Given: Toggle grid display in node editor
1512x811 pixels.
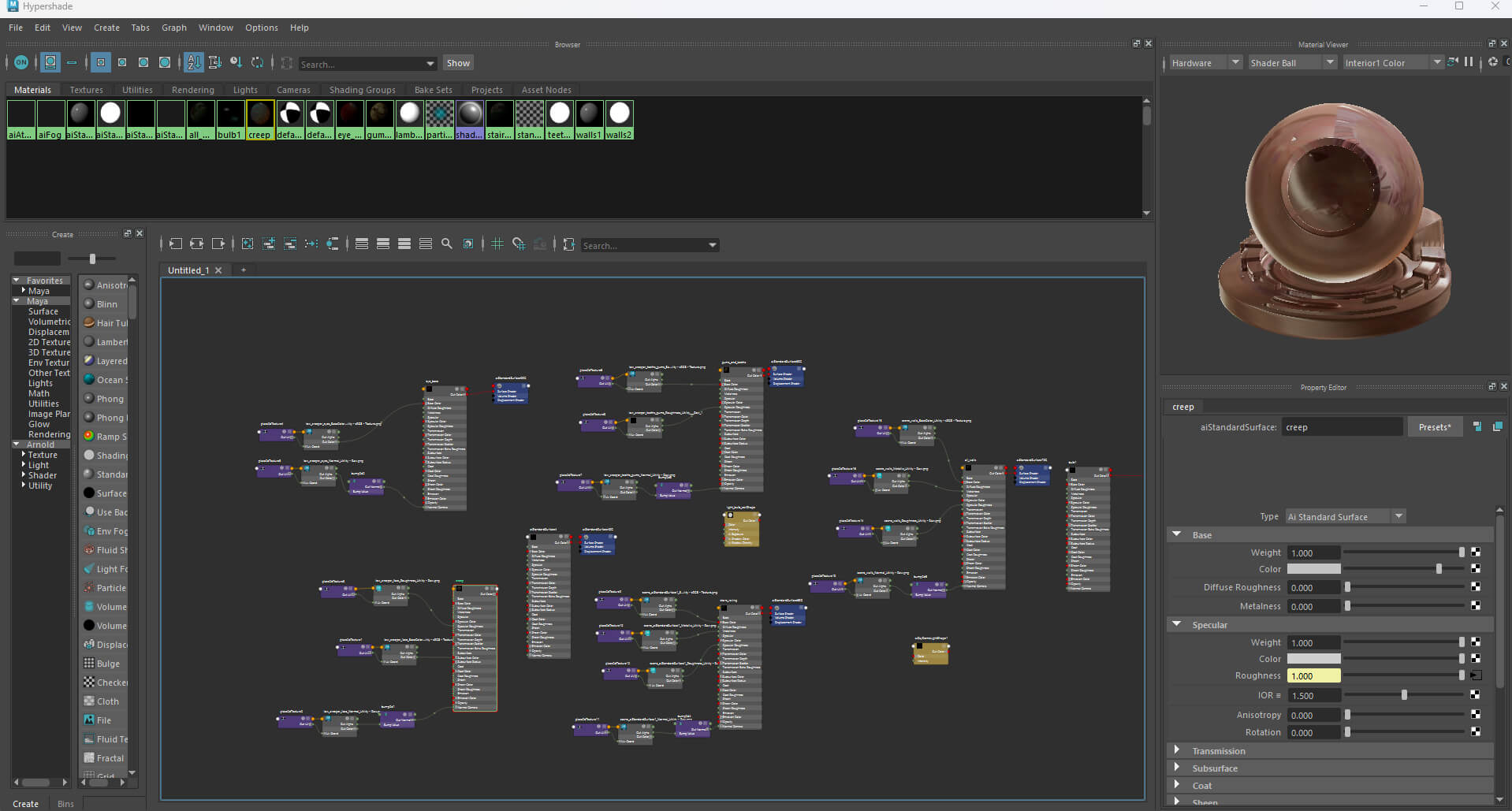Looking at the screenshot, I should click(497, 244).
